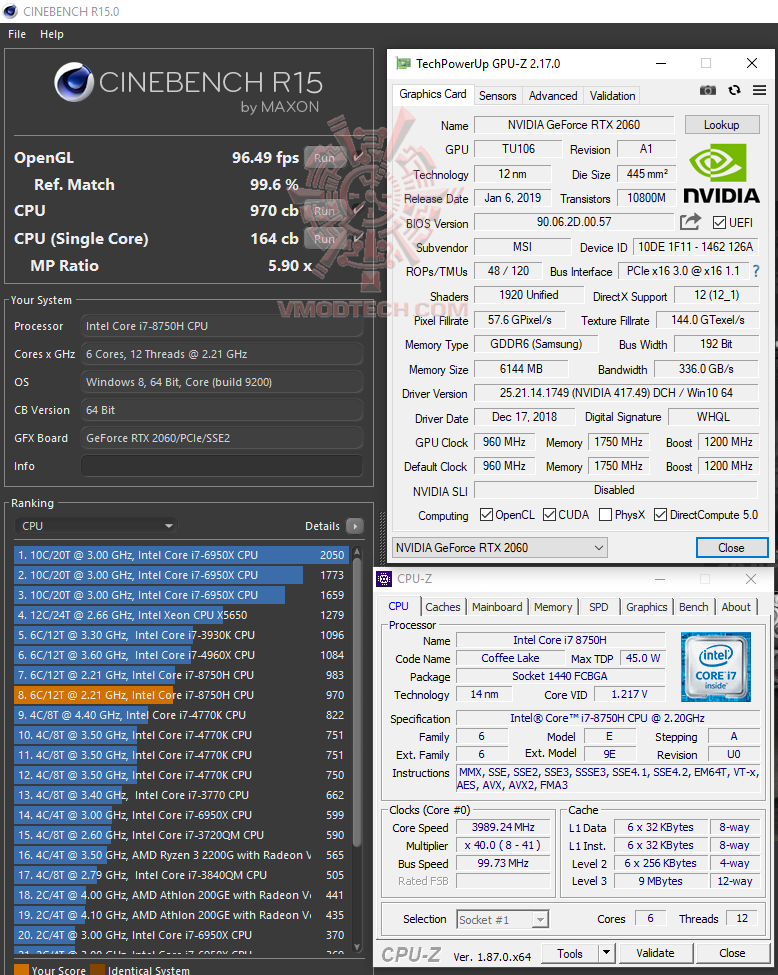Switch to the Sensors tab in GPU-Z

tap(498, 96)
